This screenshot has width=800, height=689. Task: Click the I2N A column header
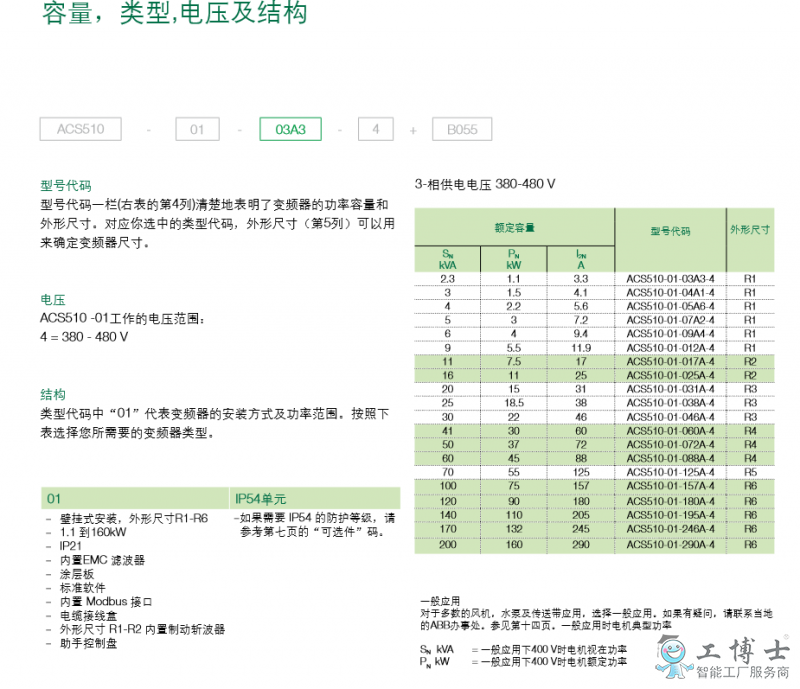click(x=581, y=259)
